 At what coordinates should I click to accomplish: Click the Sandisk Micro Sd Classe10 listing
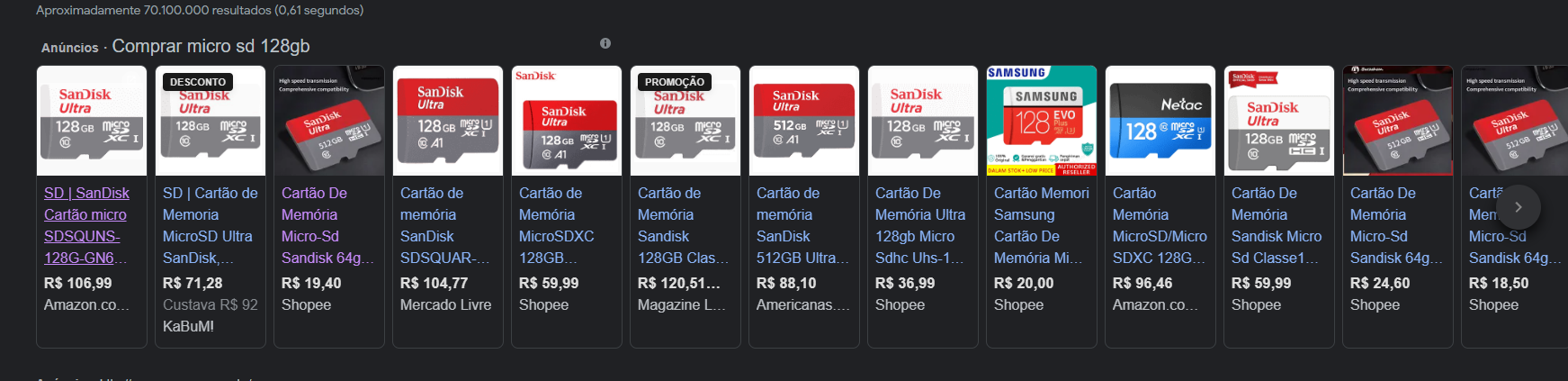(1277, 225)
